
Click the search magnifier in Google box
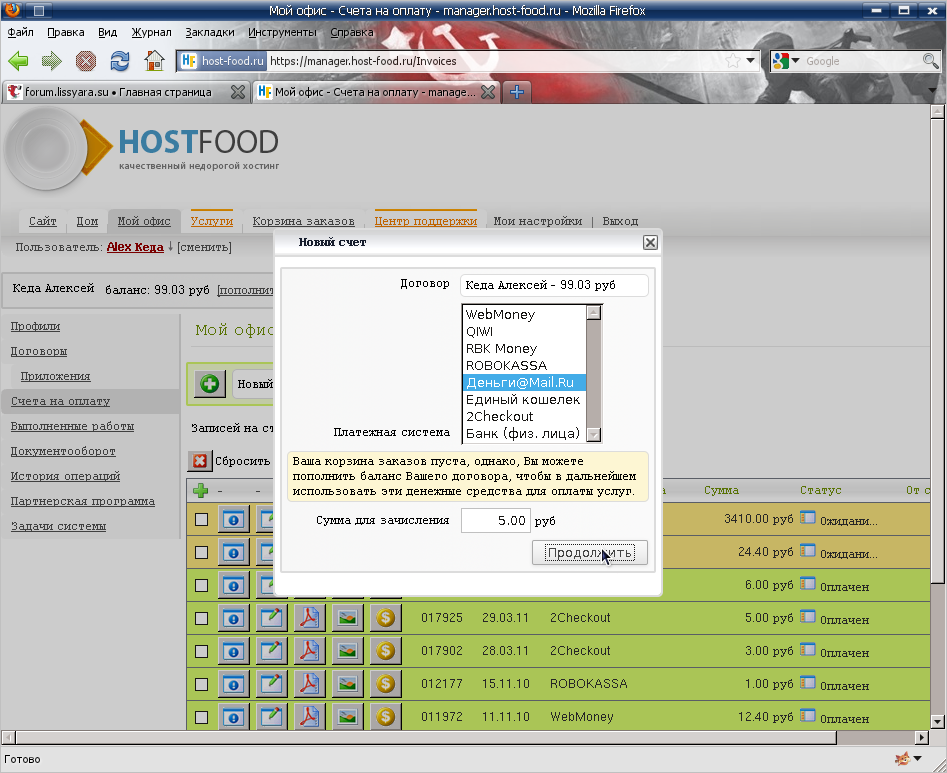[x=931, y=60]
